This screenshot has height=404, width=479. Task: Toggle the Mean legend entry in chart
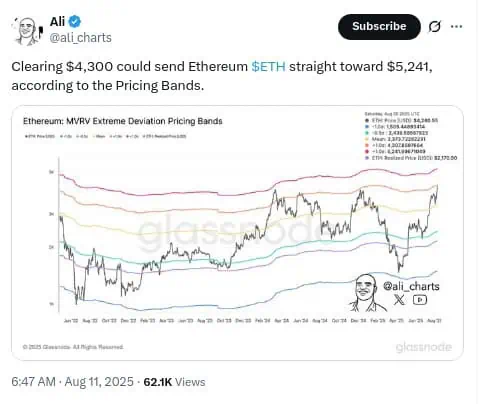click(99, 136)
